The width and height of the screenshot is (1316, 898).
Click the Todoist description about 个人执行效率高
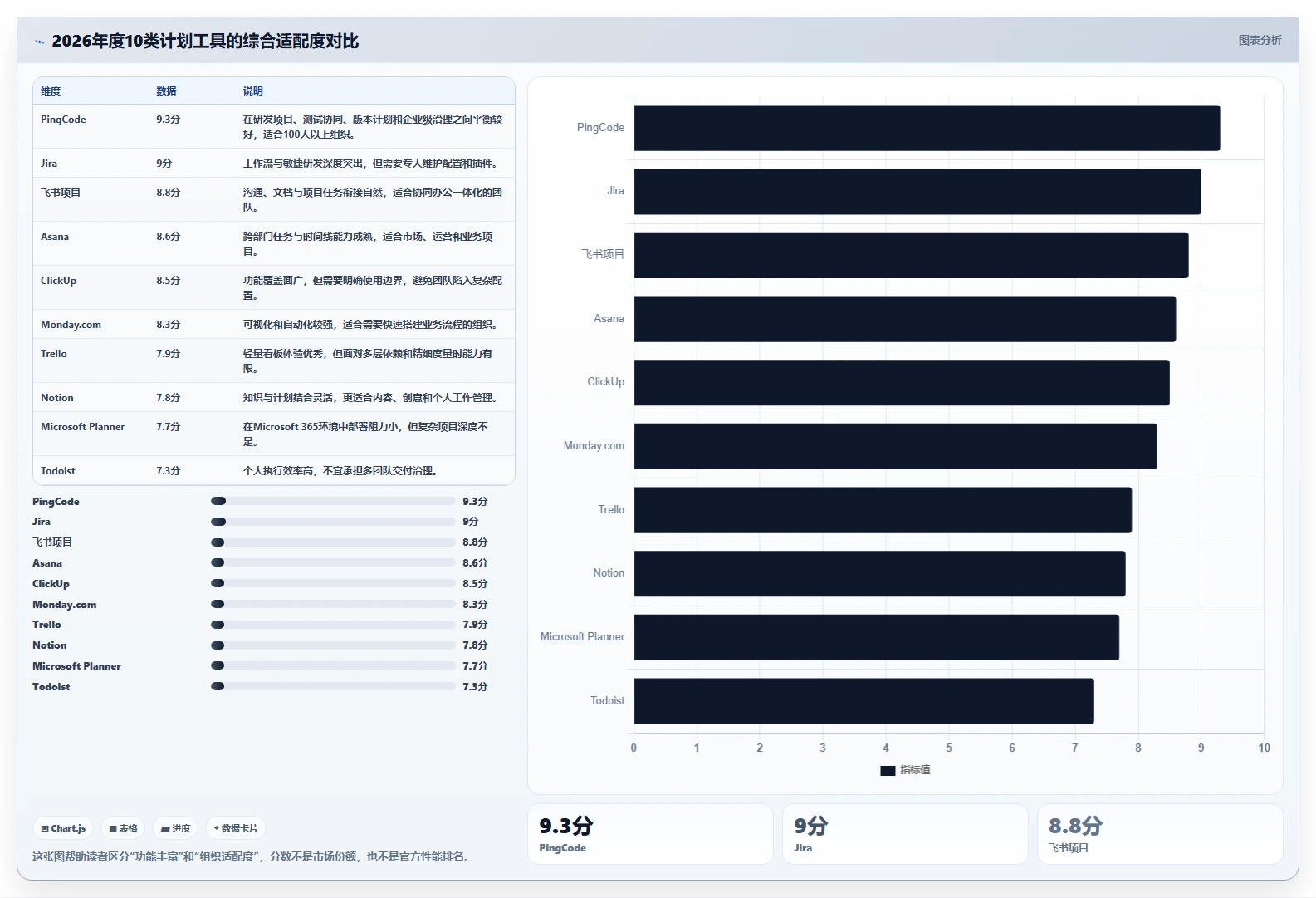(342, 471)
